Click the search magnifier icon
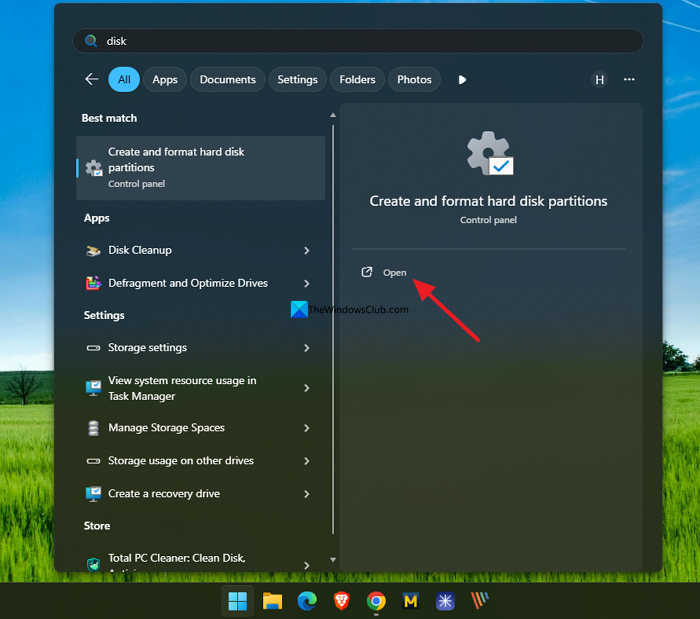Viewport: 700px width, 619px height. [x=91, y=41]
